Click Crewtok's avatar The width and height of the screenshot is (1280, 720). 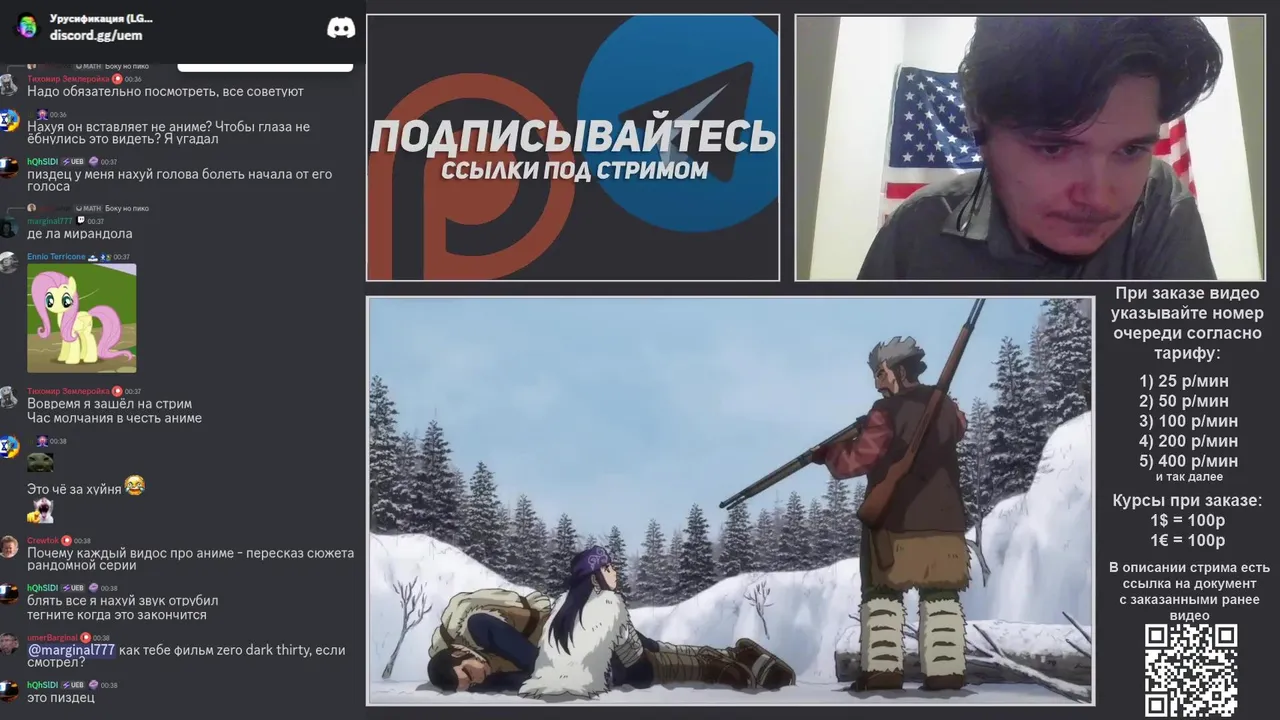9,547
